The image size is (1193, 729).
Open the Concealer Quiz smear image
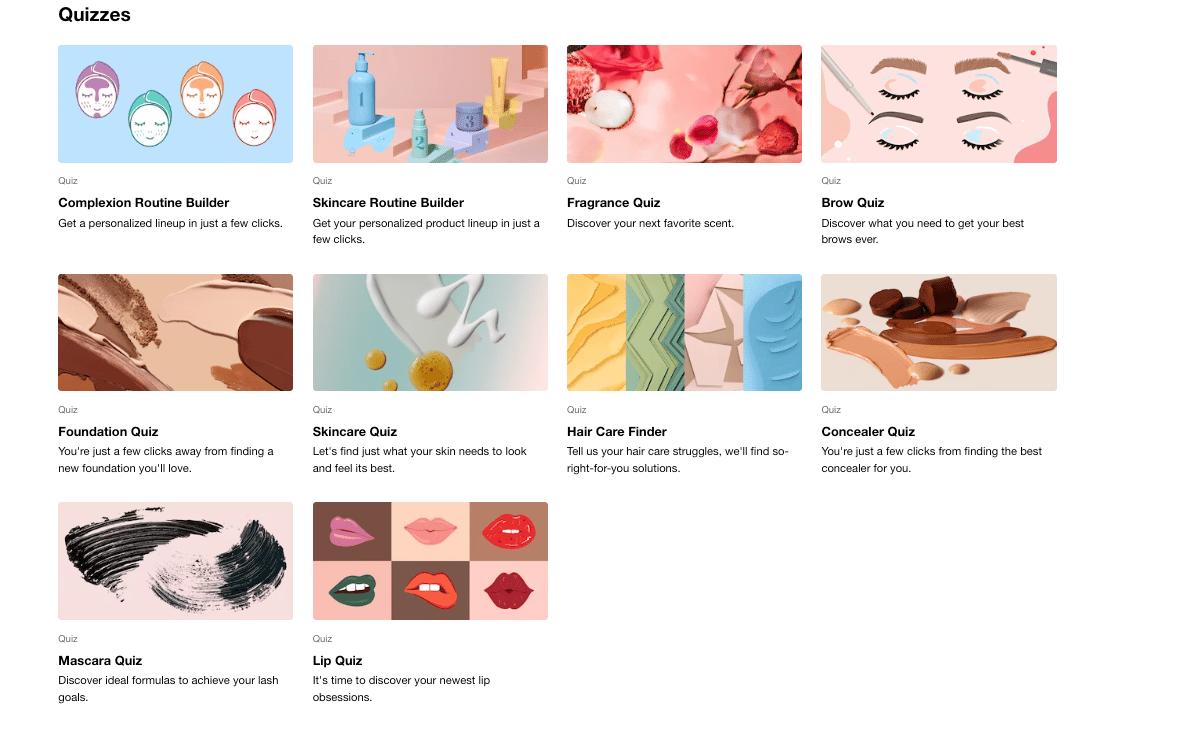[x=939, y=333]
